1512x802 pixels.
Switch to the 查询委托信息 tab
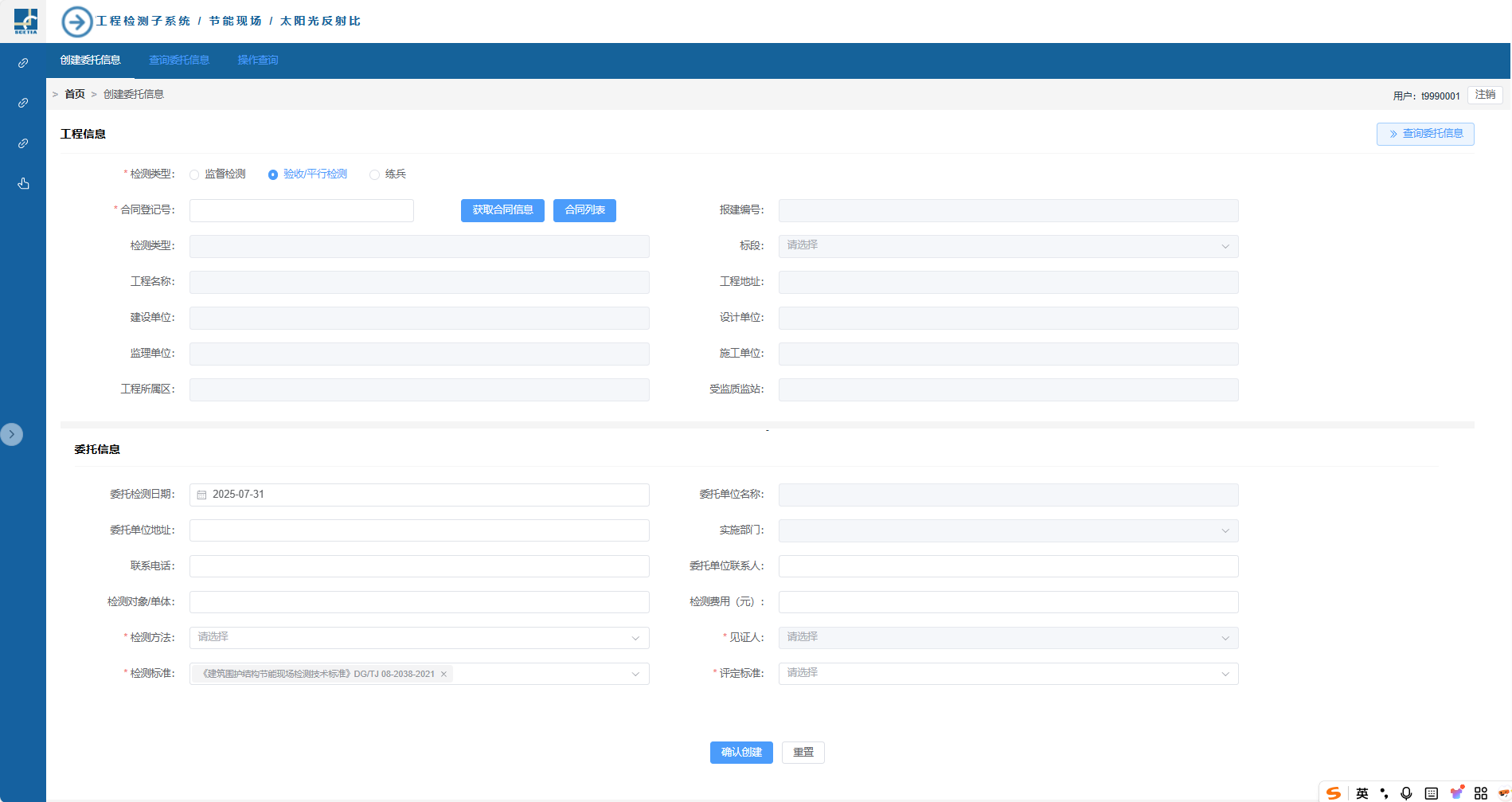pos(179,61)
